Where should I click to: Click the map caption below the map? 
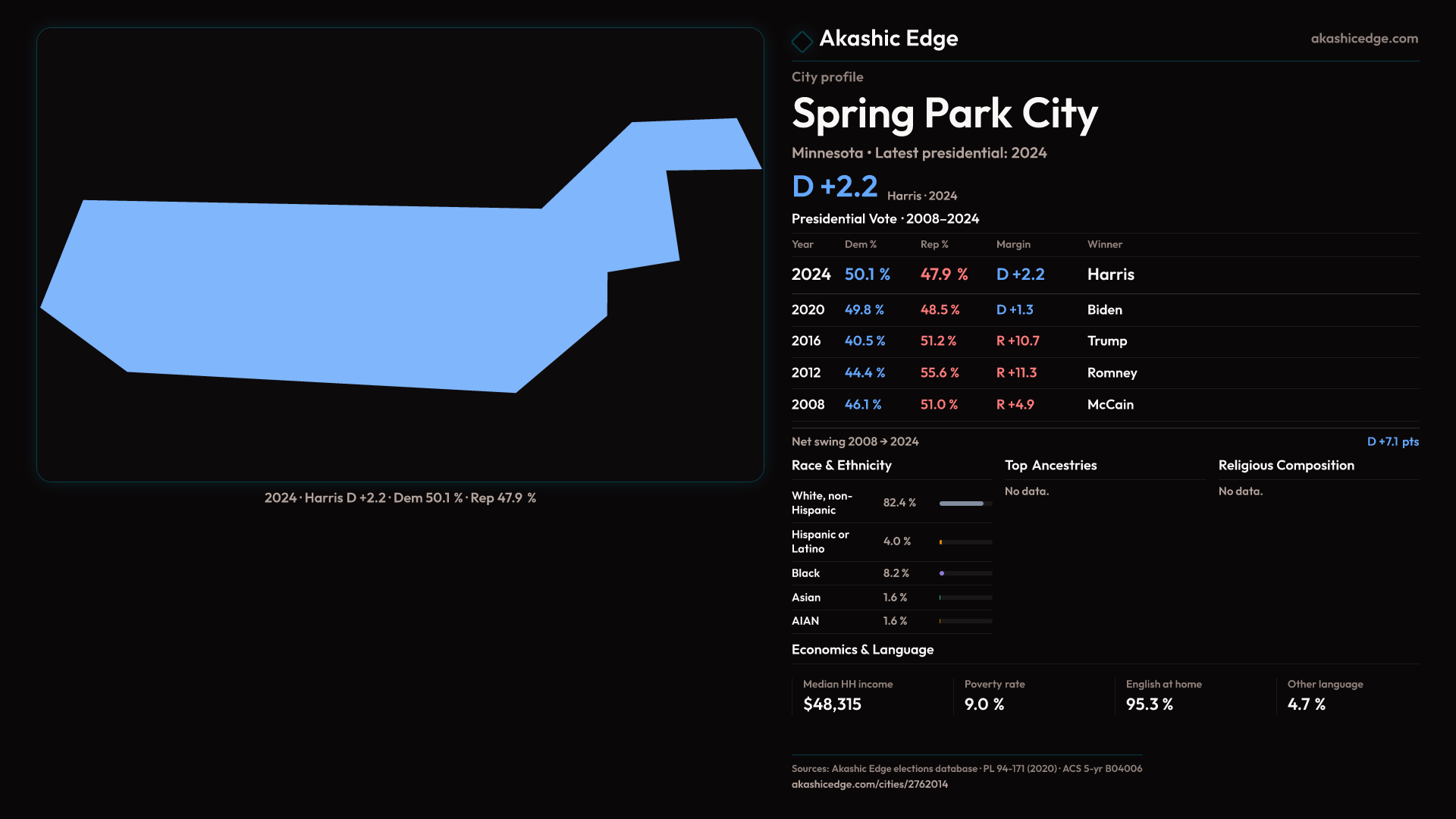coord(400,498)
